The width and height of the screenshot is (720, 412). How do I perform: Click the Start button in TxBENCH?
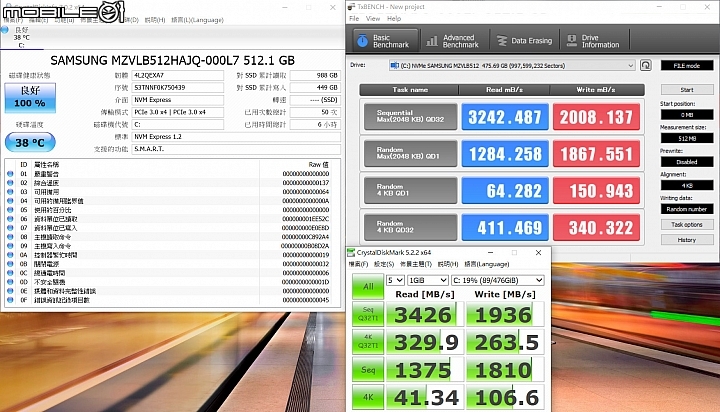click(687, 90)
